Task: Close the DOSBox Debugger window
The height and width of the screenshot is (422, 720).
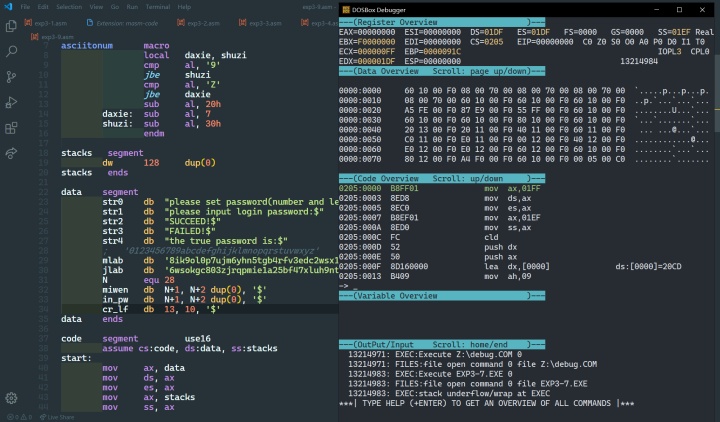Action: (703, 10)
